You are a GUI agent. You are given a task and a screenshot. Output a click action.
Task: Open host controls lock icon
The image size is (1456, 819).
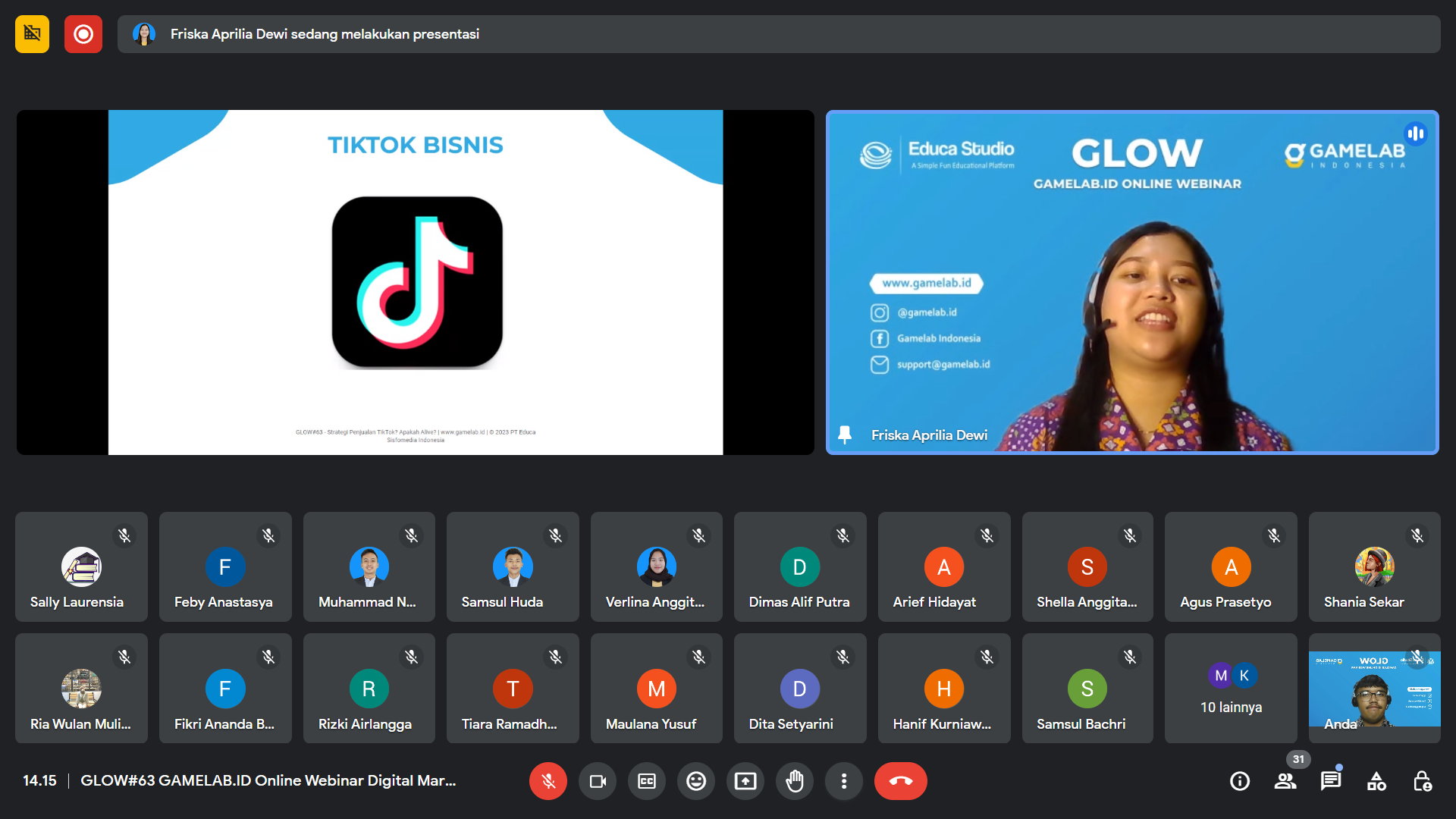[x=1423, y=781]
